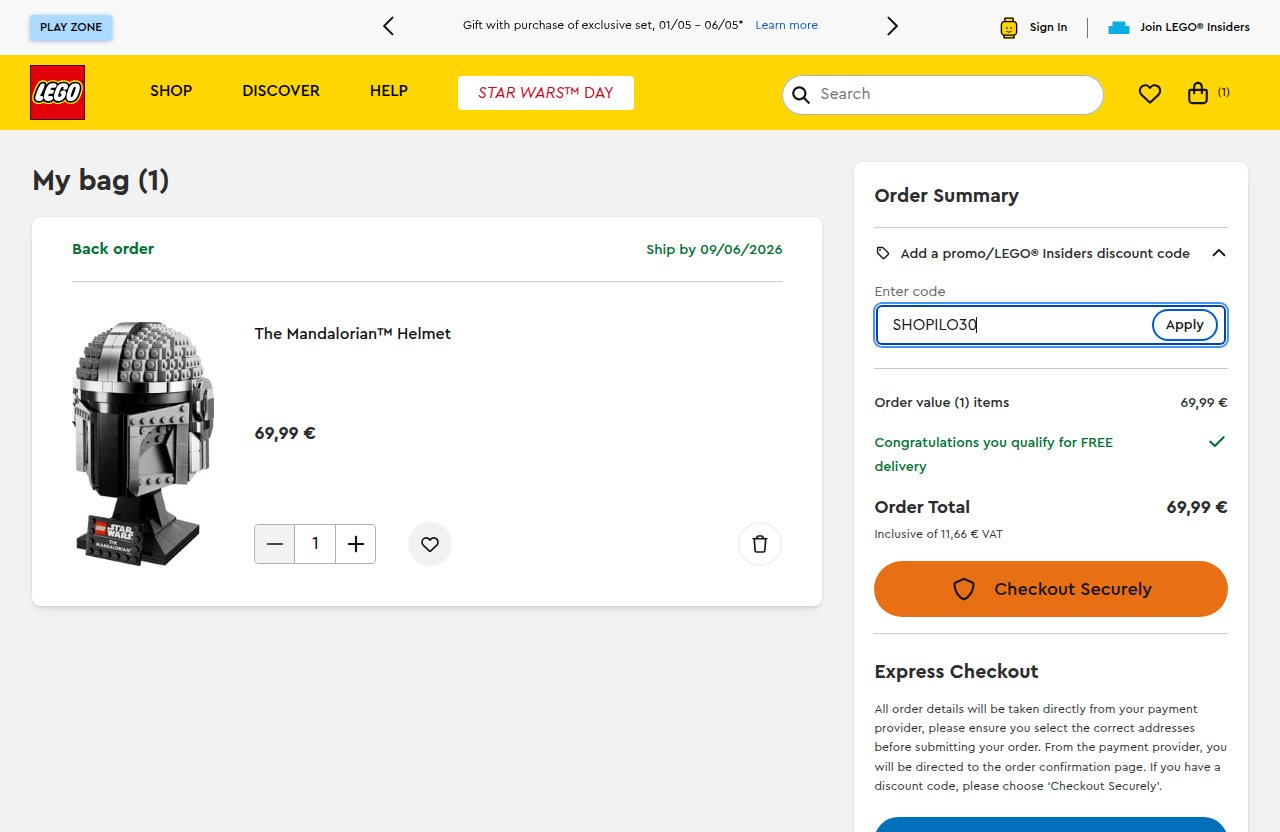
Task: Click Join LEGO Insiders link
Action: [x=1195, y=27]
